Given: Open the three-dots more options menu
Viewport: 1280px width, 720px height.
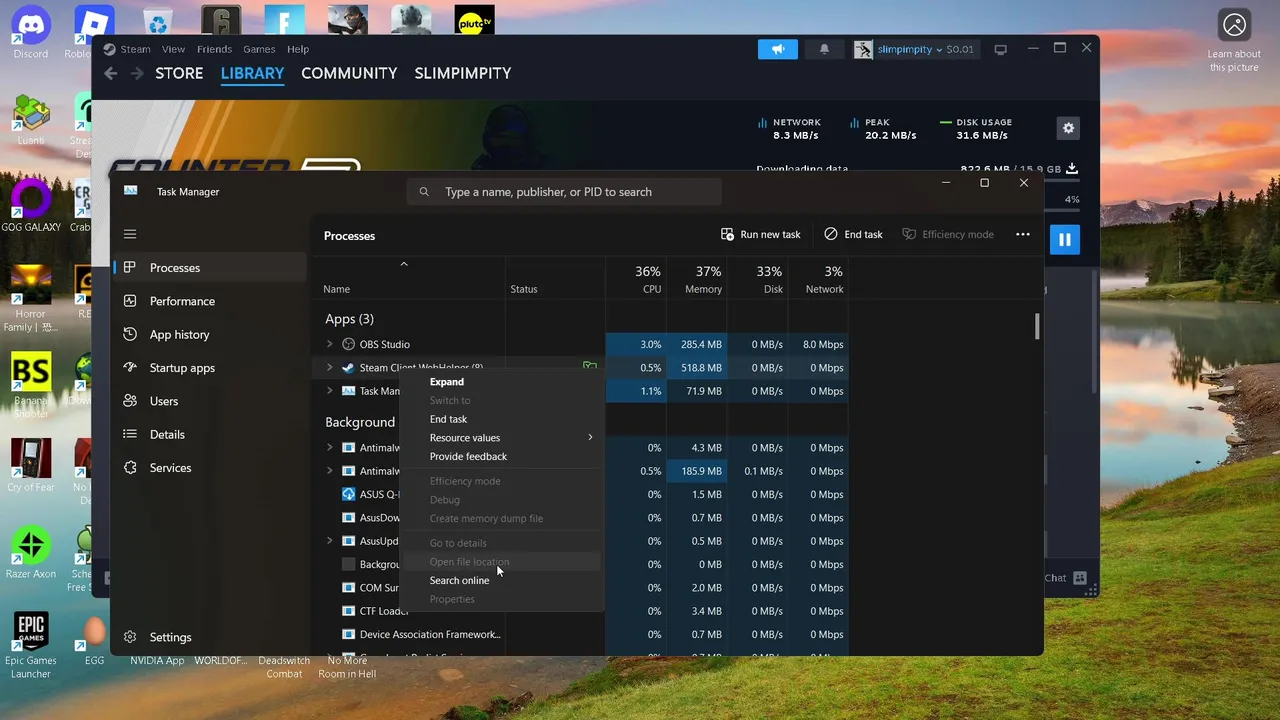Looking at the screenshot, I should [1022, 234].
